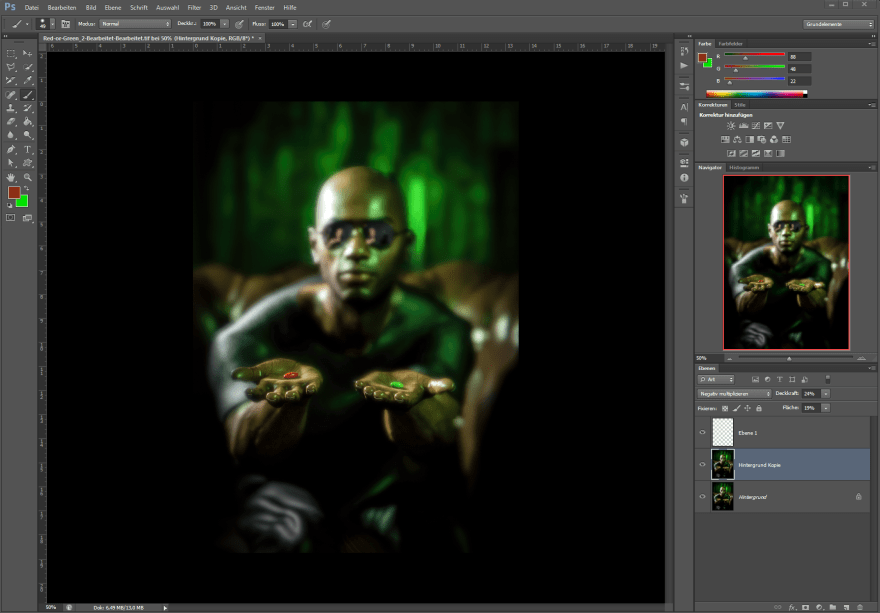This screenshot has height=613, width=880.
Task: Click the color spectrum ramp in Farbe panel
Action: pyautogui.click(x=757, y=94)
